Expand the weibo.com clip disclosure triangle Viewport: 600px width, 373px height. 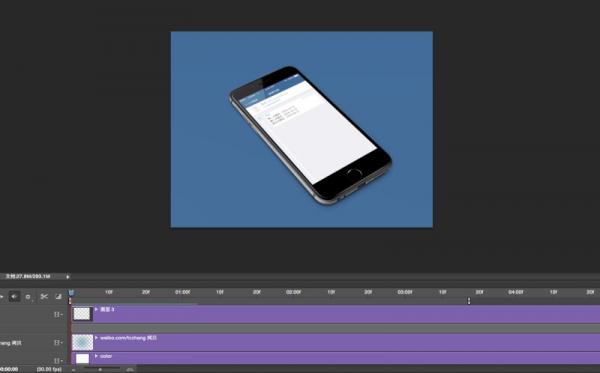[96, 338]
